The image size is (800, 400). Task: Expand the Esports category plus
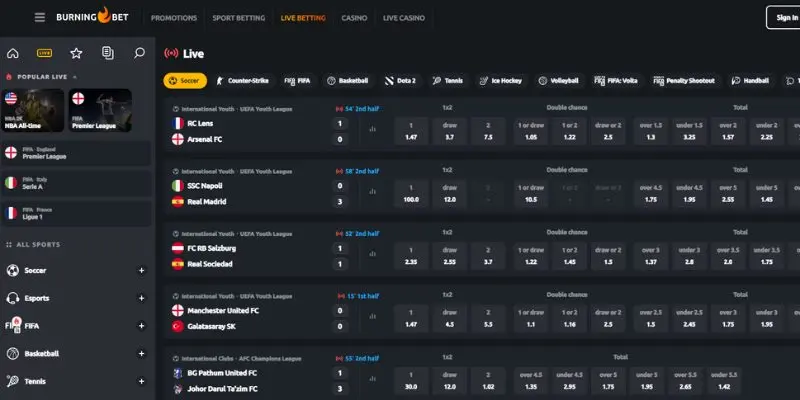click(x=142, y=298)
